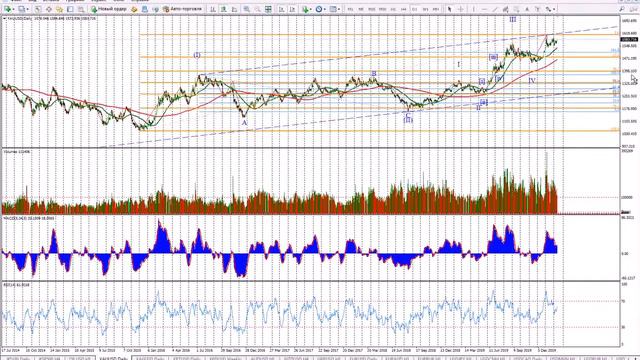Screen dimensions: 640x360
Task: Collapse the XAUUSD,Daily chart title triangle
Action: tap(4, 19)
